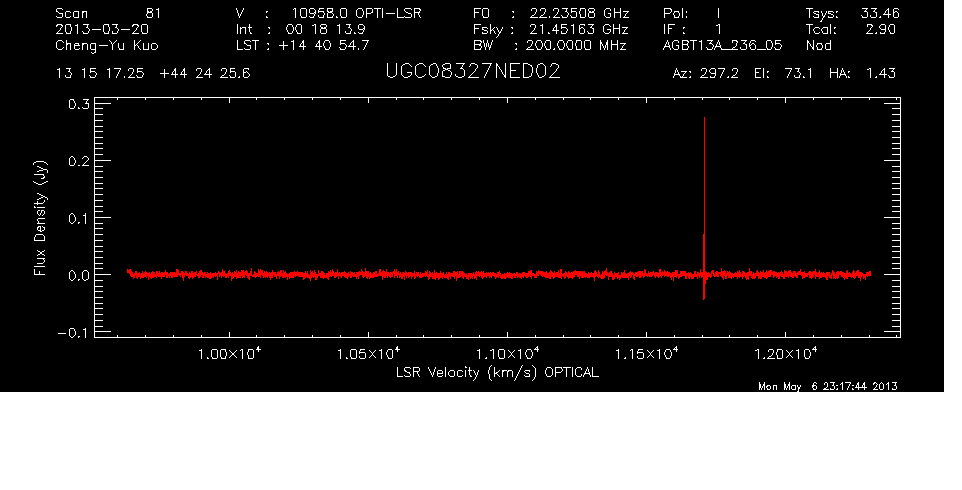The height and width of the screenshot is (490, 962).
Task: Click the 1.00×10⁴ x-axis tick label
Action: pyautogui.click(x=229, y=353)
